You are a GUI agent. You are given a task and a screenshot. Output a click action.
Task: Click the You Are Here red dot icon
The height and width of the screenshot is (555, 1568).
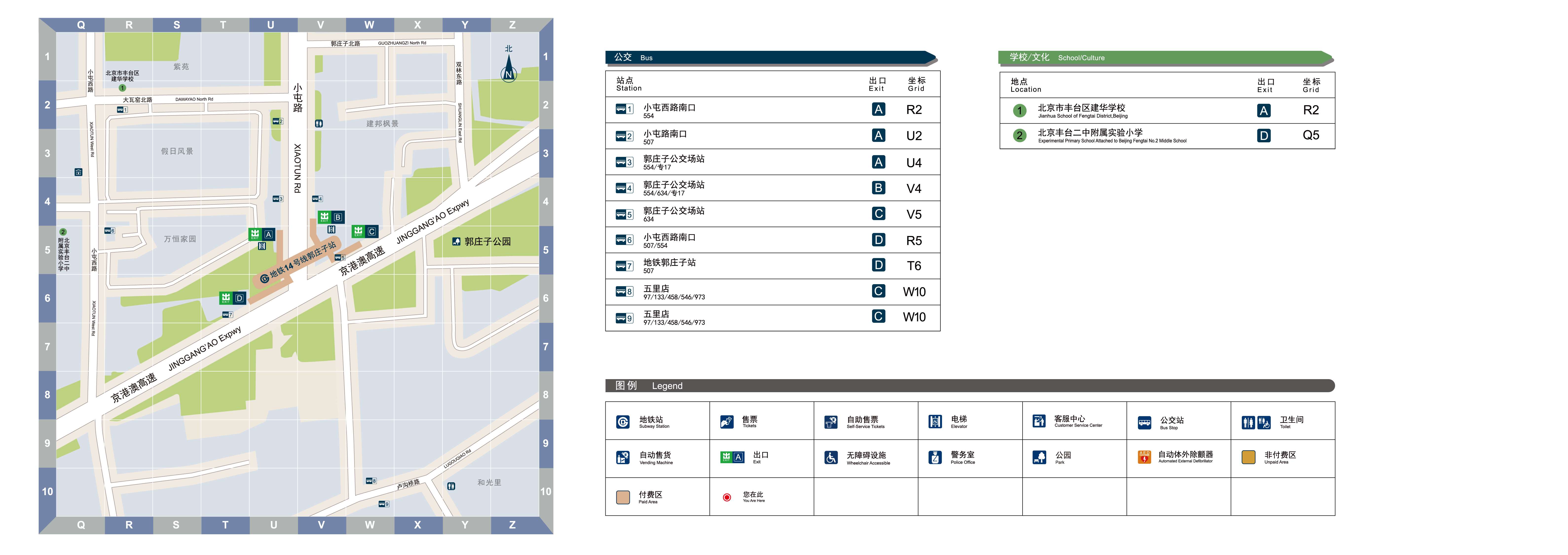pos(727,497)
